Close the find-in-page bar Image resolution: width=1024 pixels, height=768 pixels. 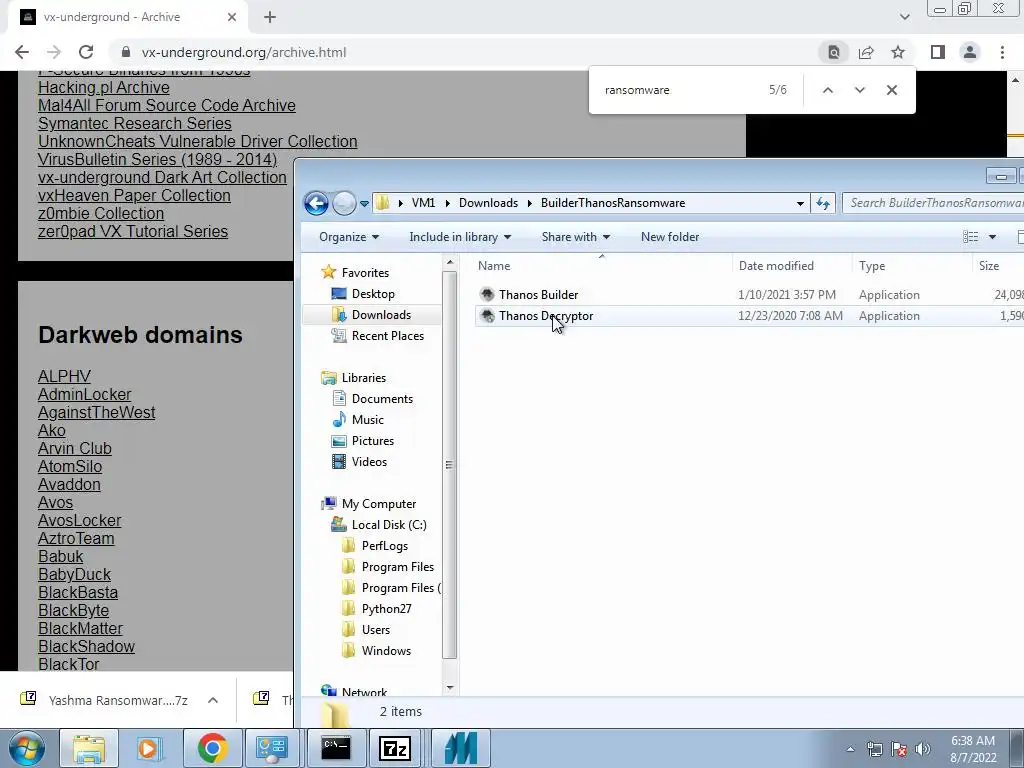(x=891, y=90)
